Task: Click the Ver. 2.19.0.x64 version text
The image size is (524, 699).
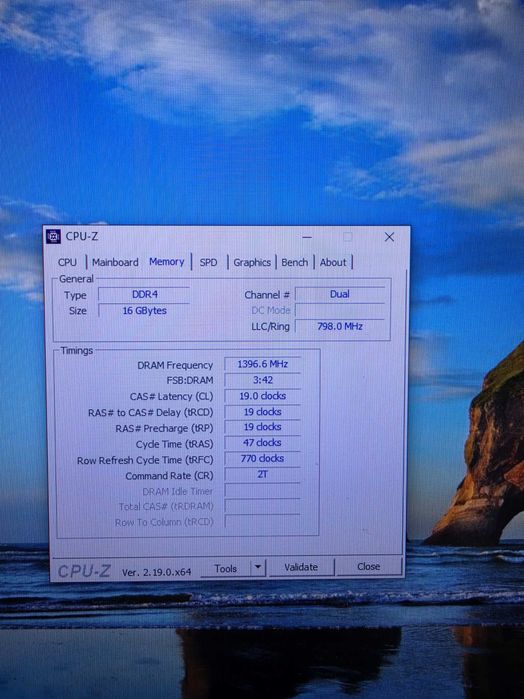Action: pyautogui.click(x=157, y=572)
